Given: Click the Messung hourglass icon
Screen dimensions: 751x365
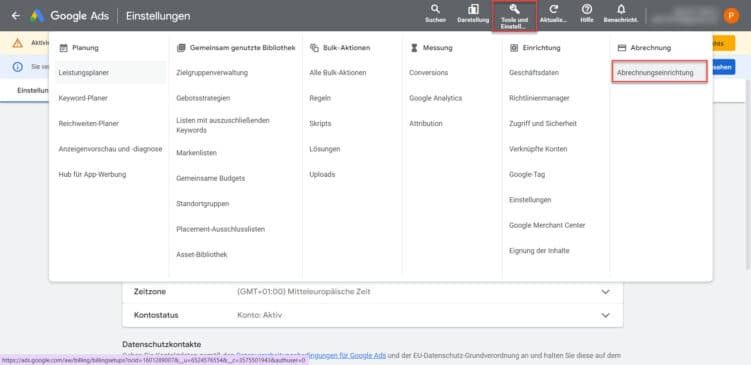Looking at the screenshot, I should click(414, 48).
